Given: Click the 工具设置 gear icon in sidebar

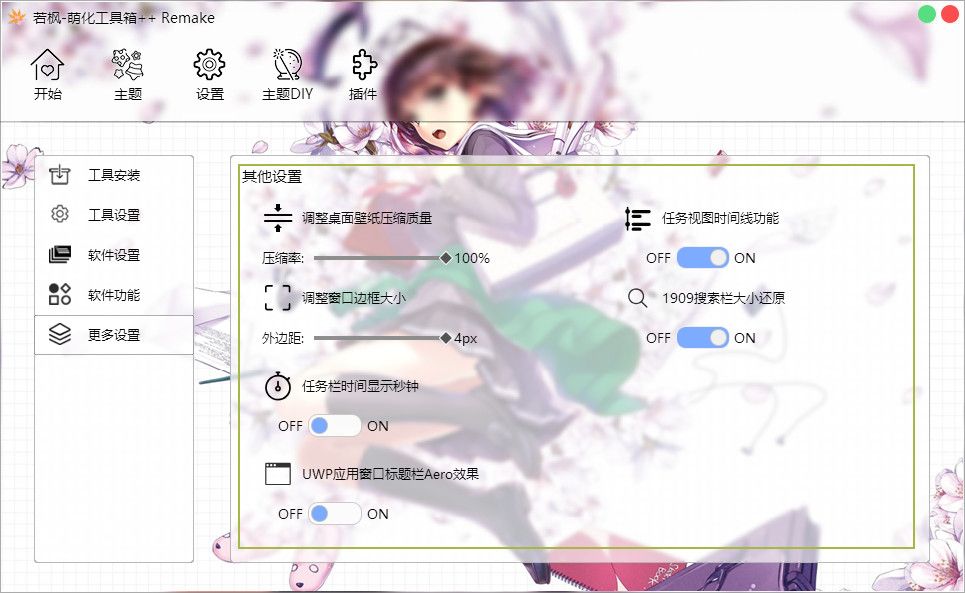Looking at the screenshot, I should [60, 214].
